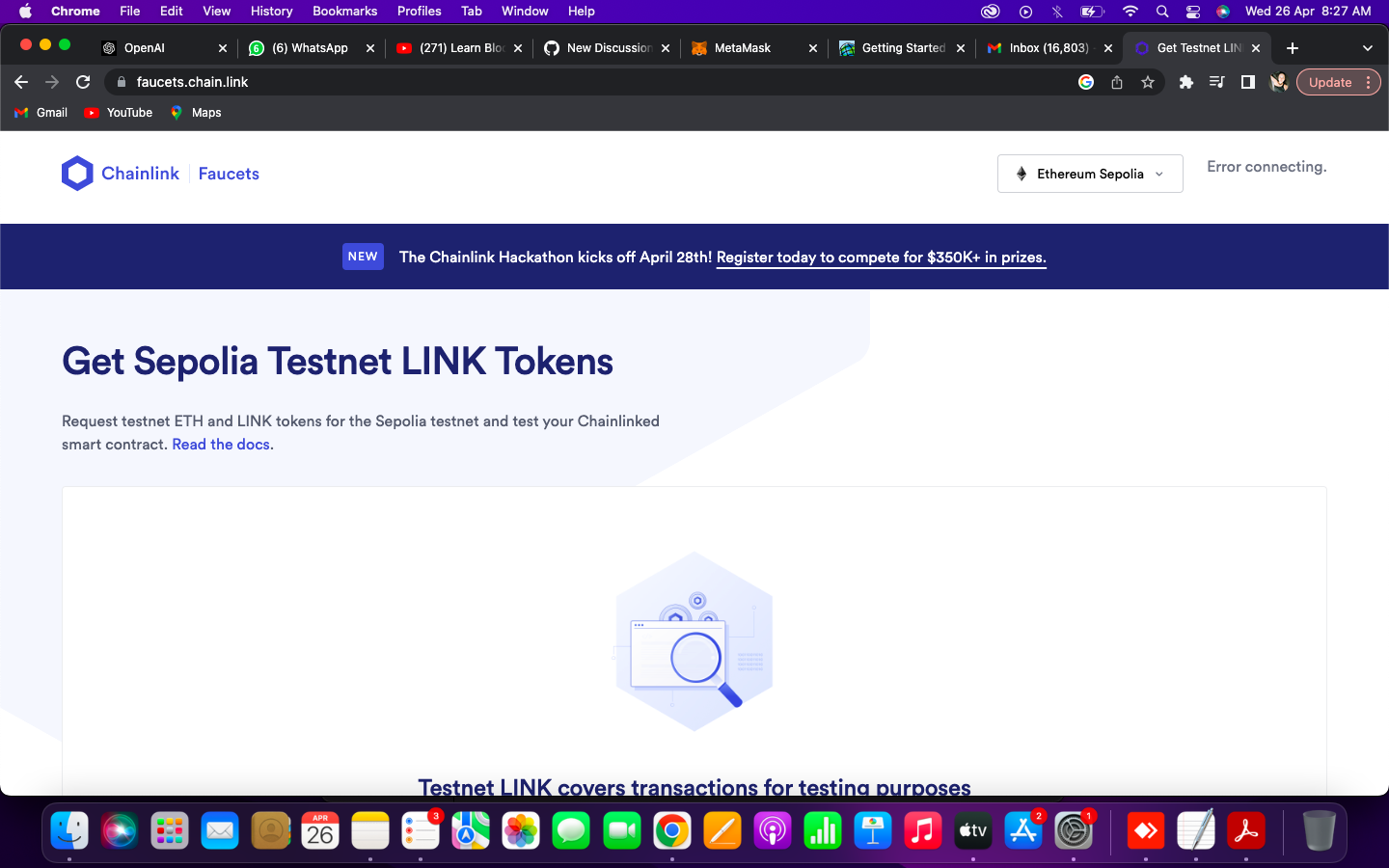Click the Google icon in the address bar
The width and height of the screenshot is (1389, 868).
coord(1086,82)
